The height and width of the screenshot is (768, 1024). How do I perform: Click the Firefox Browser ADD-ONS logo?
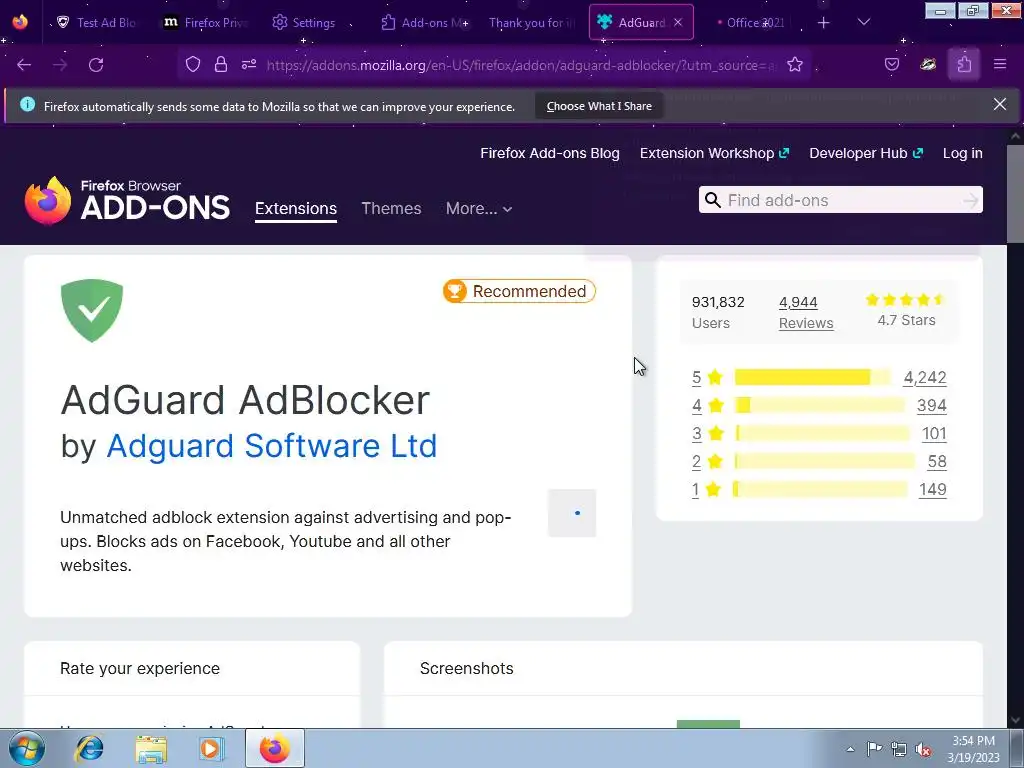click(x=127, y=200)
